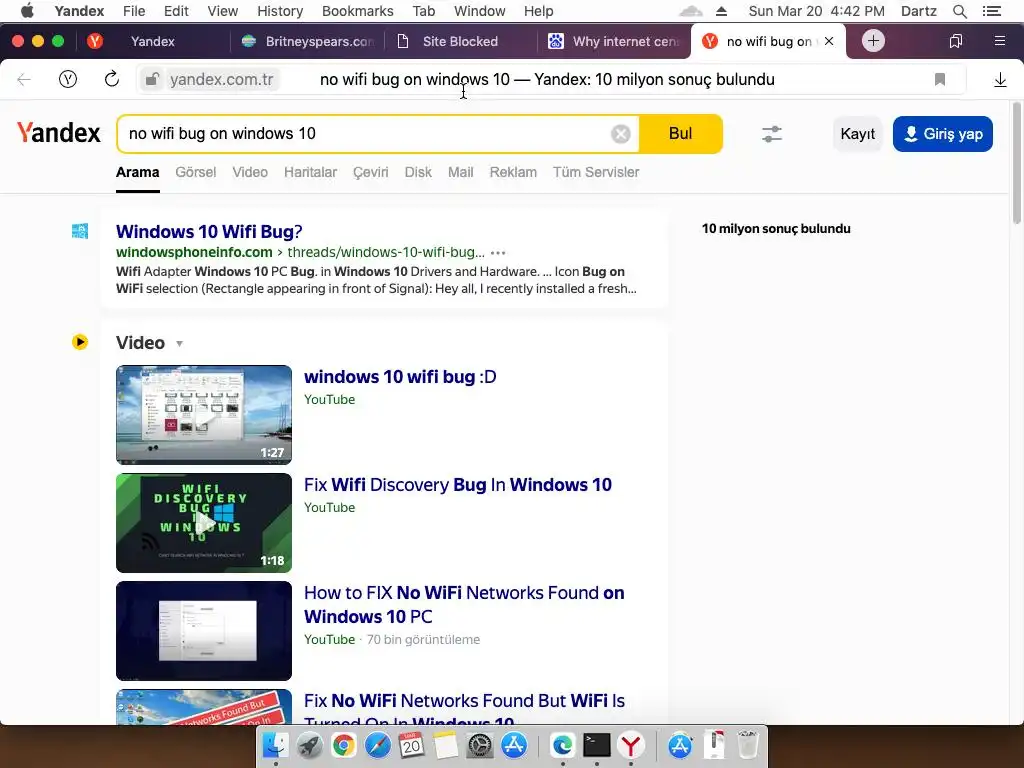The image size is (1024, 768).
Task: Open Control Center list icon in menu bar
Action: tap(992, 11)
